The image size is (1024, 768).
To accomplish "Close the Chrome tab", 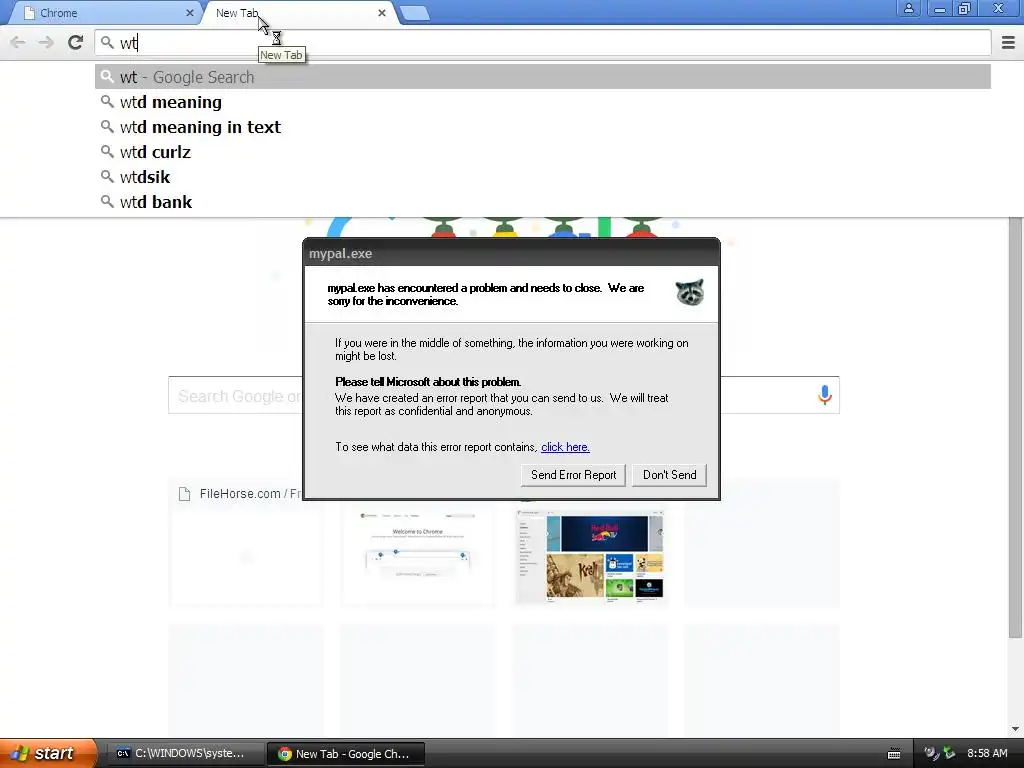I will pyautogui.click(x=189, y=12).
